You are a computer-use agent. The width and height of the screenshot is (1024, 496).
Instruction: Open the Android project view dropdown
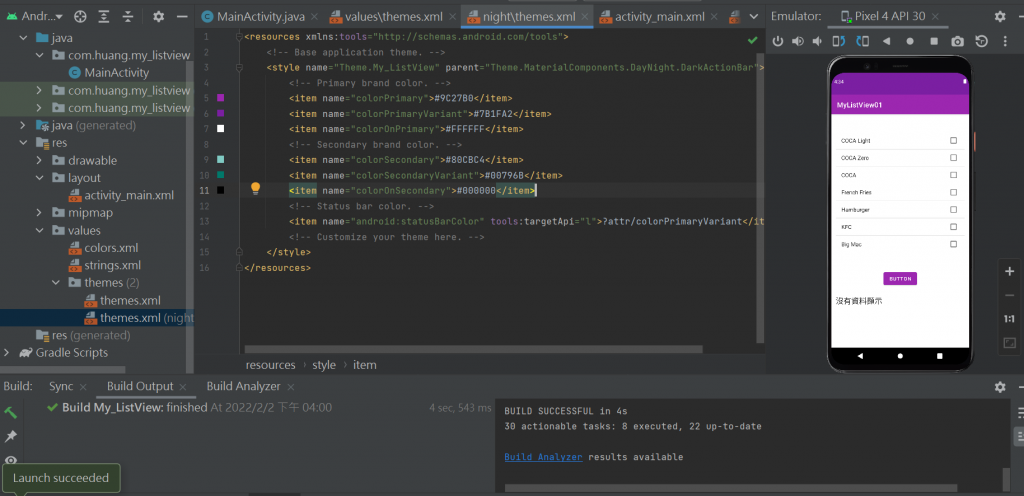coord(35,16)
